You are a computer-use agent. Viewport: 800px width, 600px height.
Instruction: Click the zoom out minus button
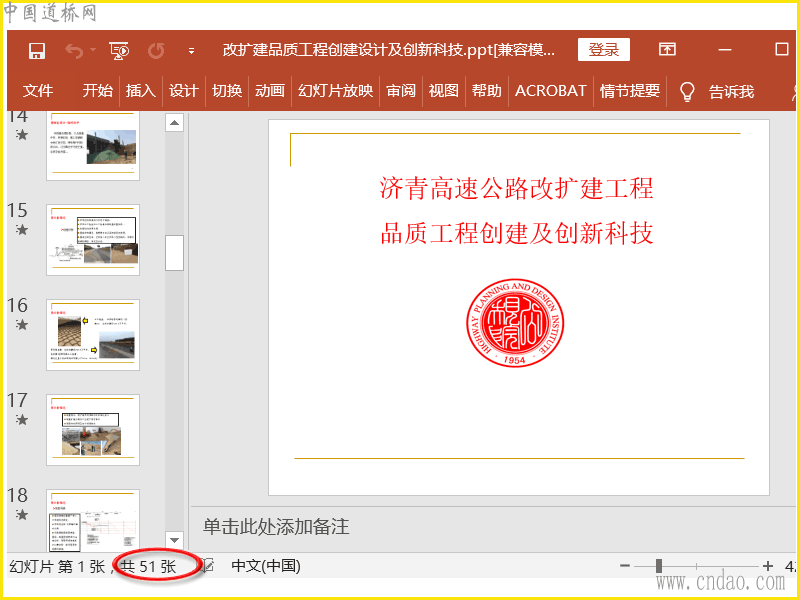point(625,566)
